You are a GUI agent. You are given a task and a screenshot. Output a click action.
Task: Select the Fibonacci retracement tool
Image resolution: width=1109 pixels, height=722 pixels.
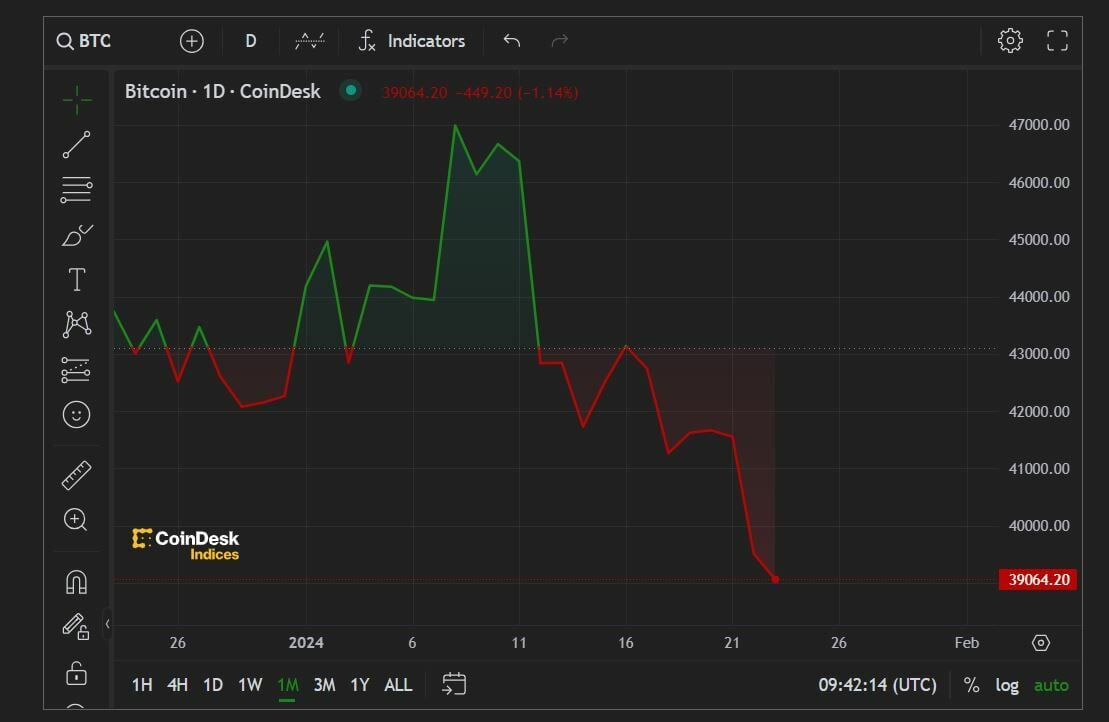(76, 189)
